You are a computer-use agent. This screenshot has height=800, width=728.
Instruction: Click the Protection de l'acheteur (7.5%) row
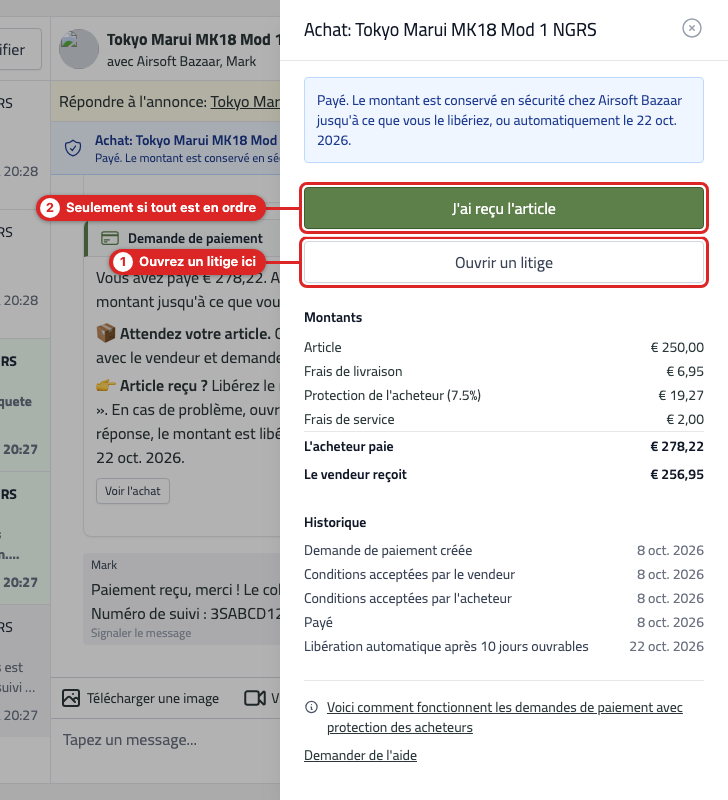point(504,395)
